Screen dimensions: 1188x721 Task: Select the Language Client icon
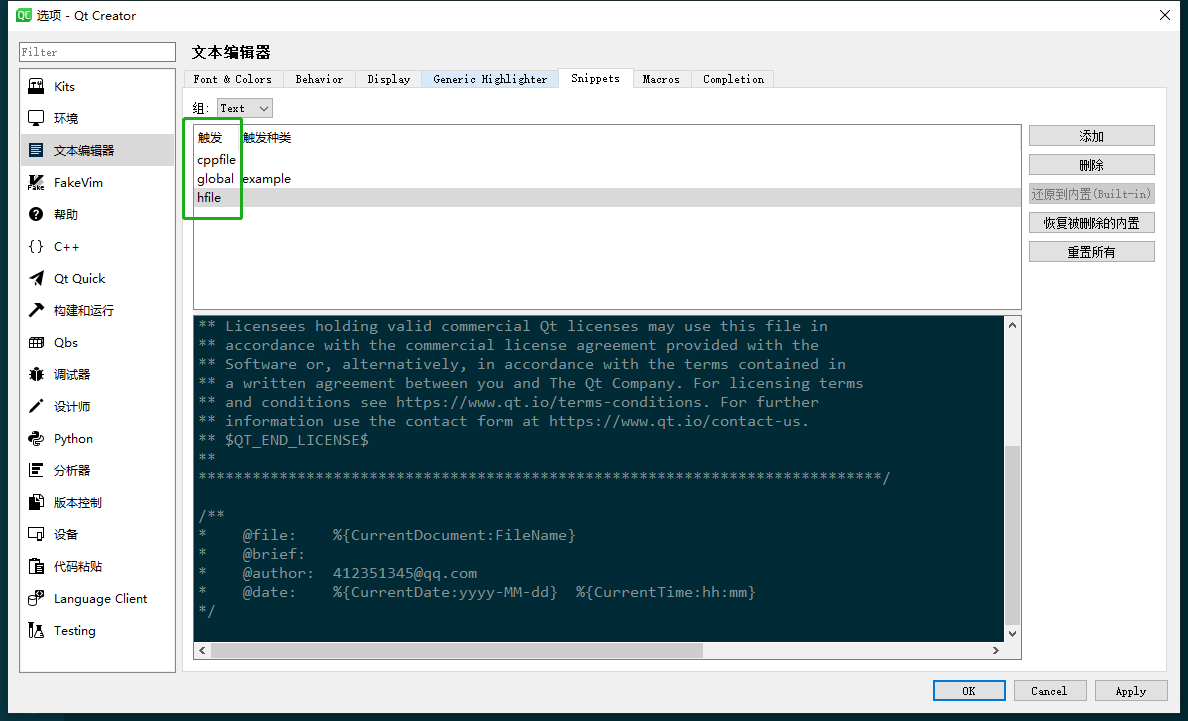[x=36, y=598]
